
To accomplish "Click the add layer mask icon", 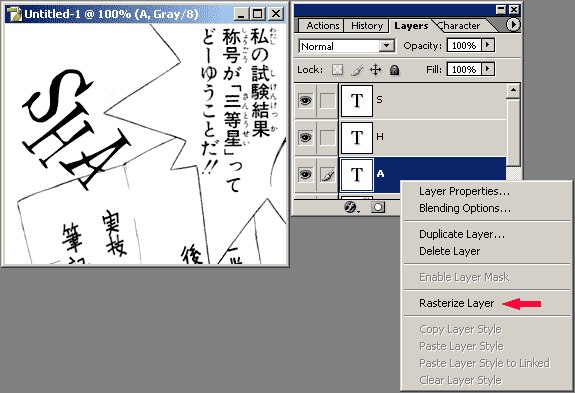I will [x=378, y=207].
